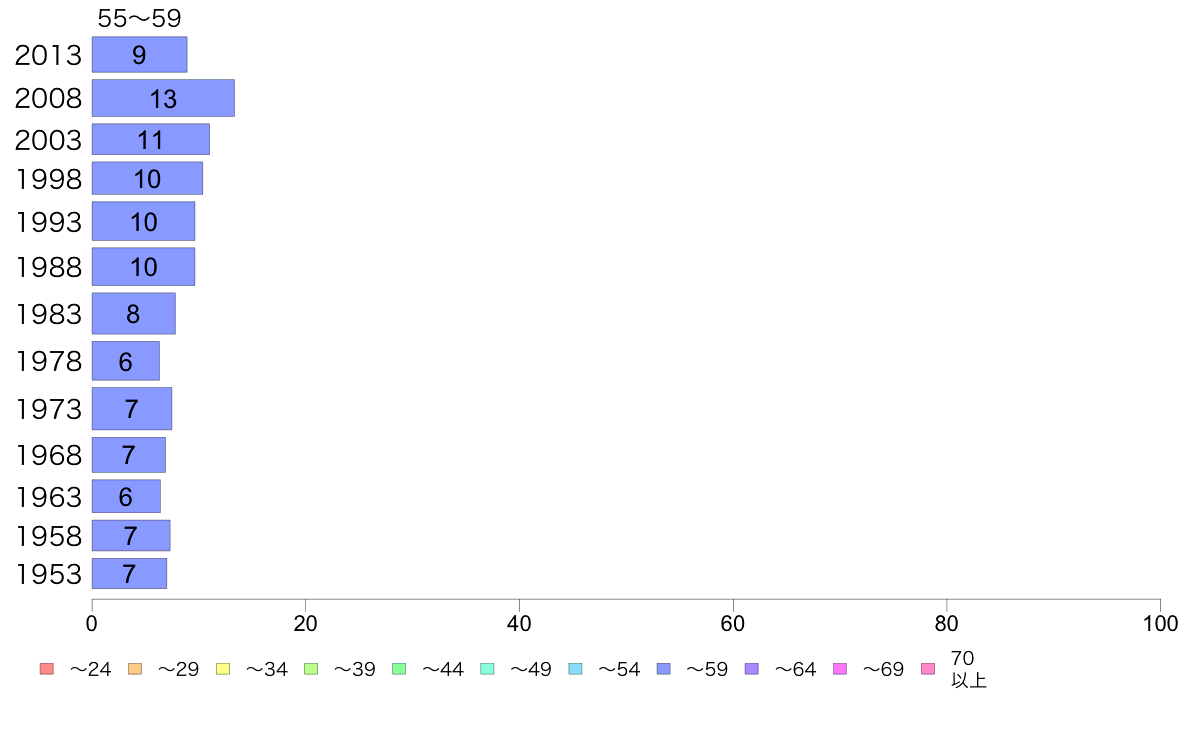Click the 55~59 column header label
Viewport: 1188px width, 736px height.
[x=139, y=18]
